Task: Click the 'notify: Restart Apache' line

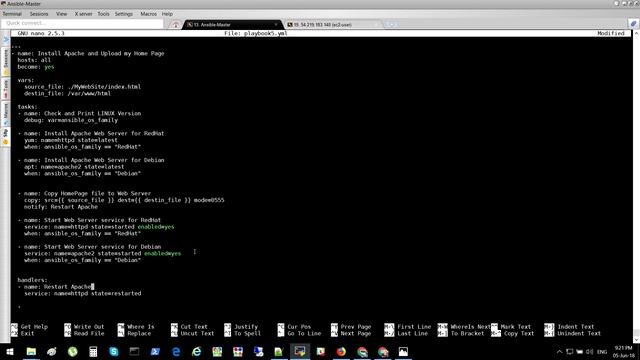Action: (61, 207)
